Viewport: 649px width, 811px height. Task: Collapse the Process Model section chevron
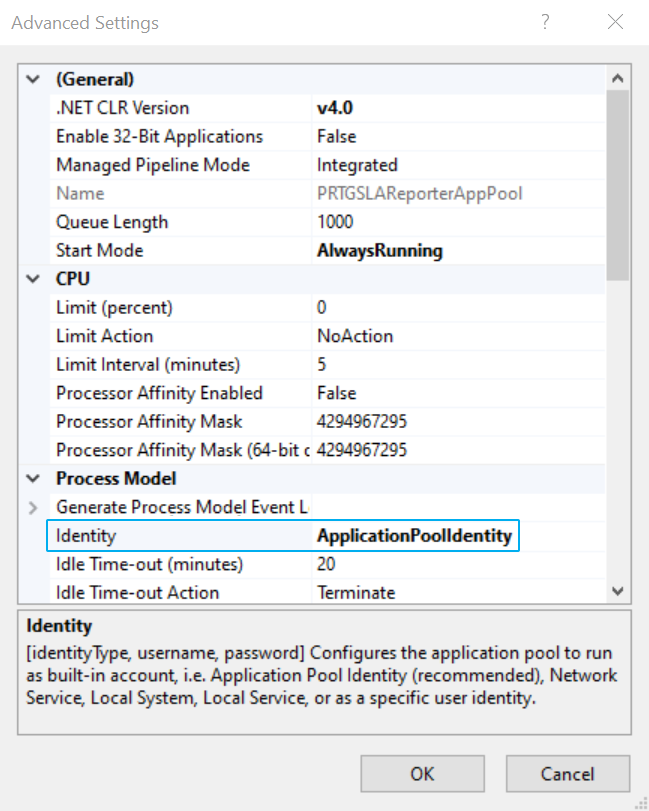coord(33,479)
